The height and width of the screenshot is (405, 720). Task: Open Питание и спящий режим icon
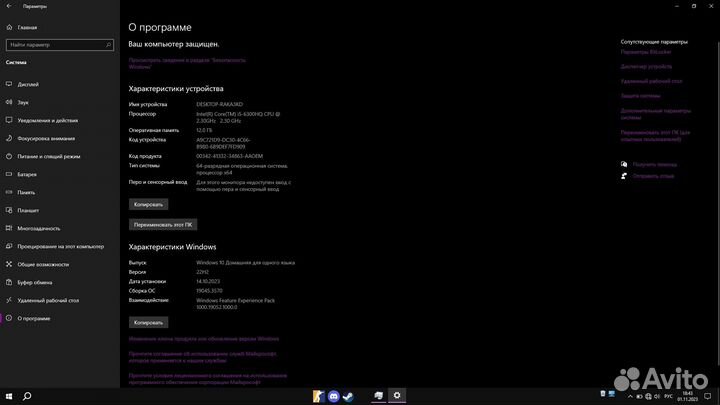(9, 156)
